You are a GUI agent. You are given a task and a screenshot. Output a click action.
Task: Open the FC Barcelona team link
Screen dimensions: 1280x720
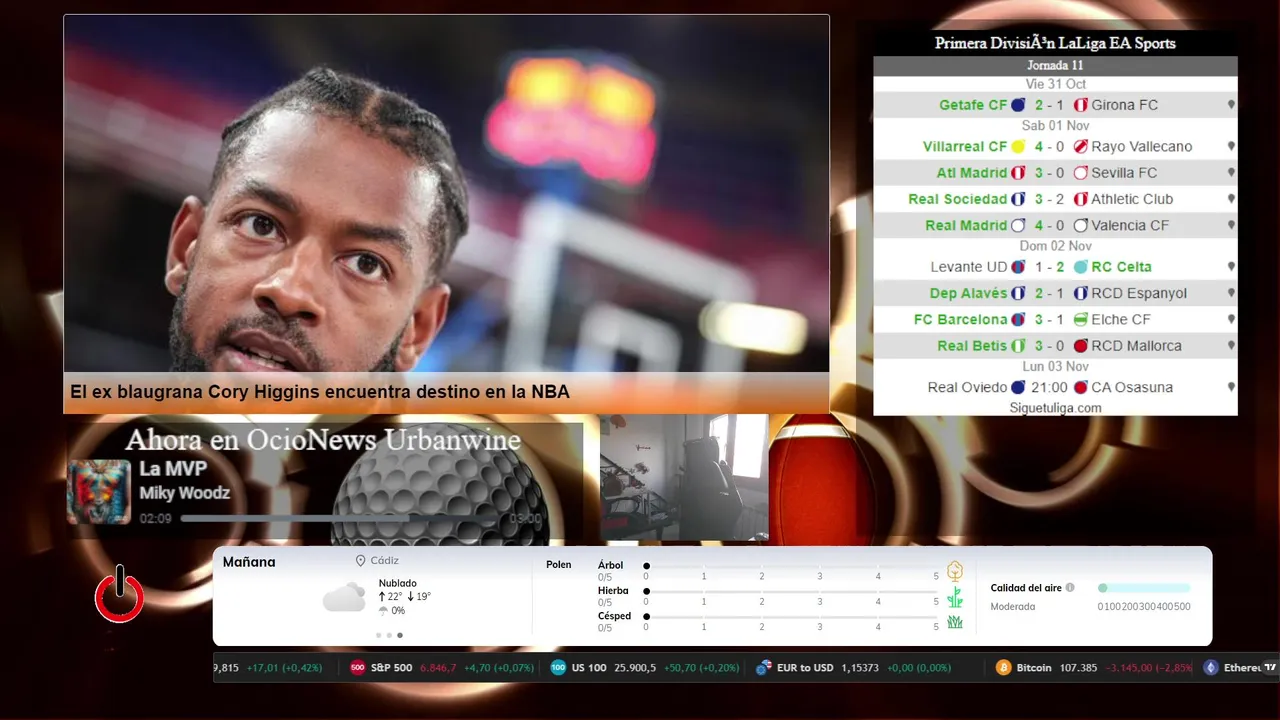960,320
